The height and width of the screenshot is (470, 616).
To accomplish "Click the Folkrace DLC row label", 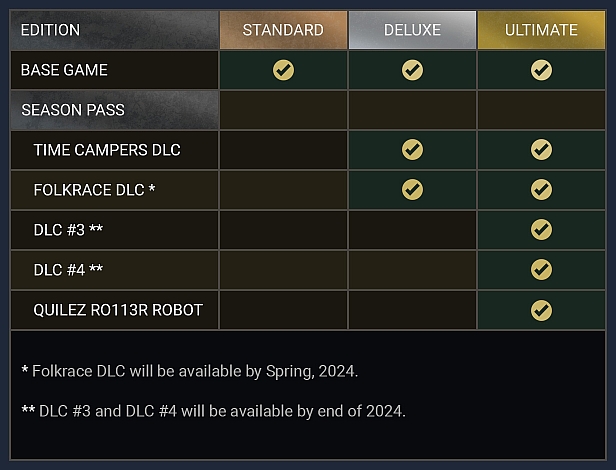I will [94, 190].
